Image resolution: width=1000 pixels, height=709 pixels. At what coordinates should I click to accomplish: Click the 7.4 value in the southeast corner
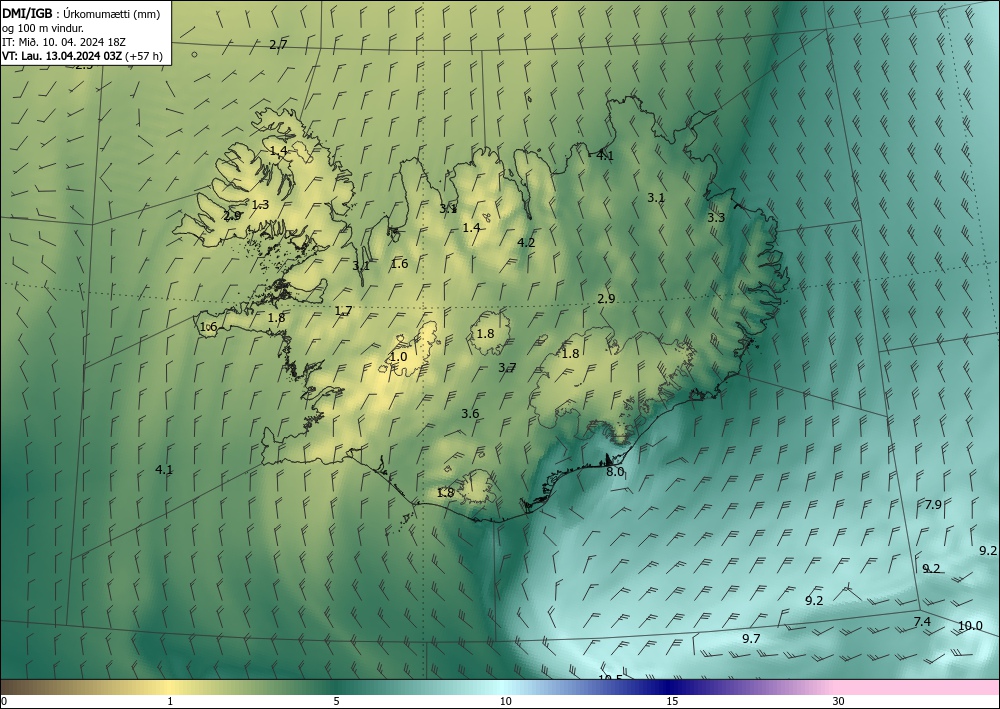[922, 622]
